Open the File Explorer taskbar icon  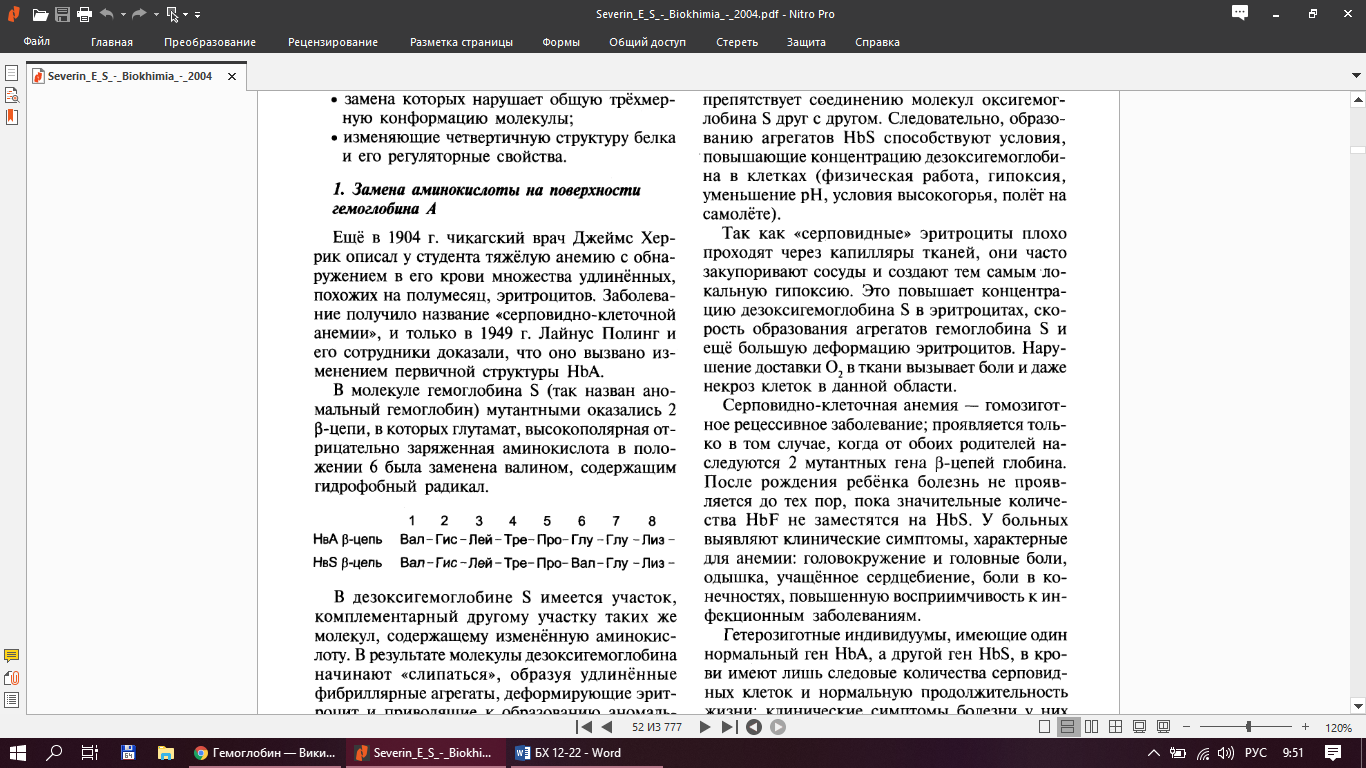[x=165, y=753]
